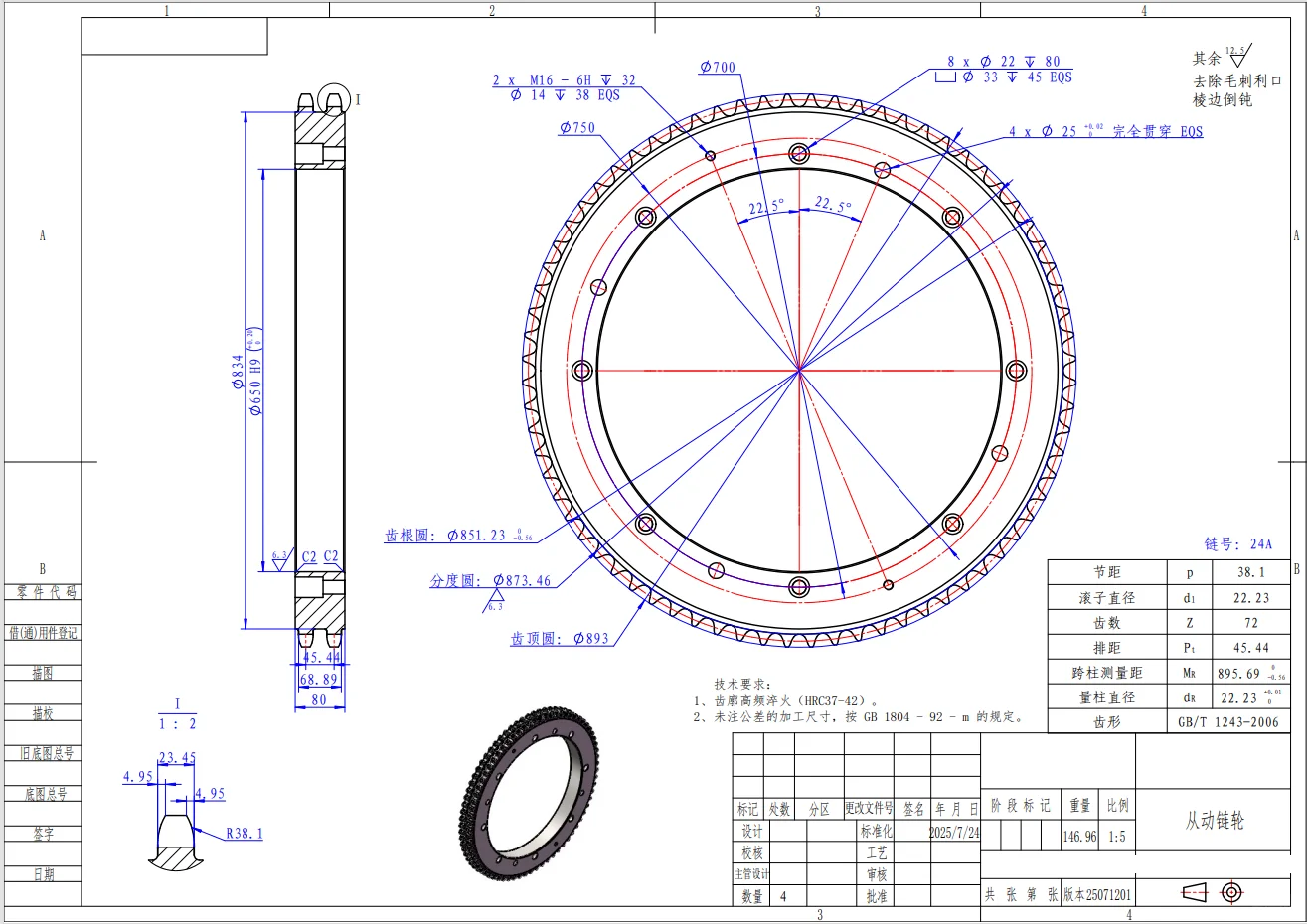Select the '齿顶圆: Ø893' tip circle label
The width and height of the screenshot is (1307, 924).
560,638
